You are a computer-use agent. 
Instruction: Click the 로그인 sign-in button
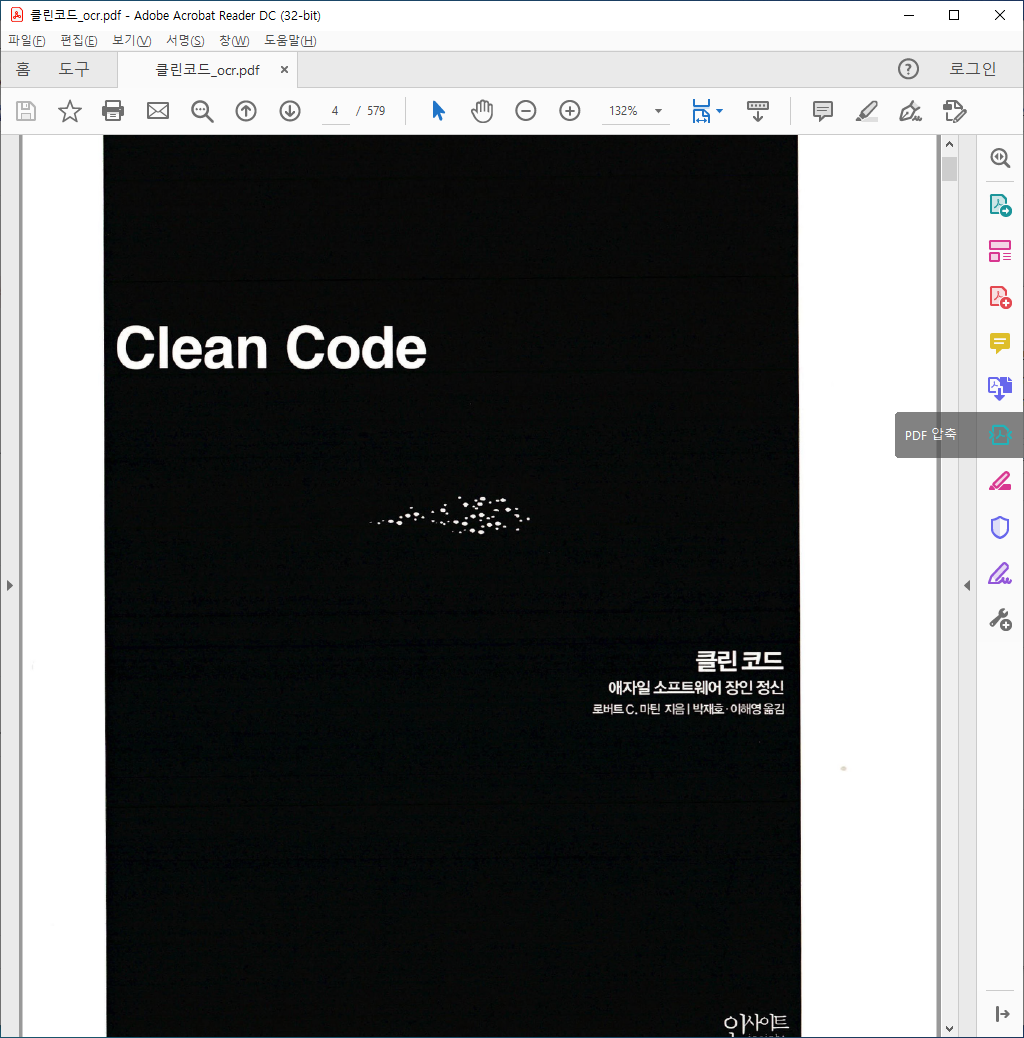[x=972, y=69]
